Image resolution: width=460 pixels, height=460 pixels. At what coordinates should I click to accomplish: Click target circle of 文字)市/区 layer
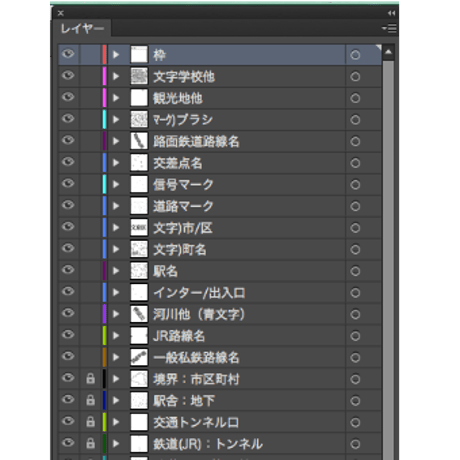(355, 228)
